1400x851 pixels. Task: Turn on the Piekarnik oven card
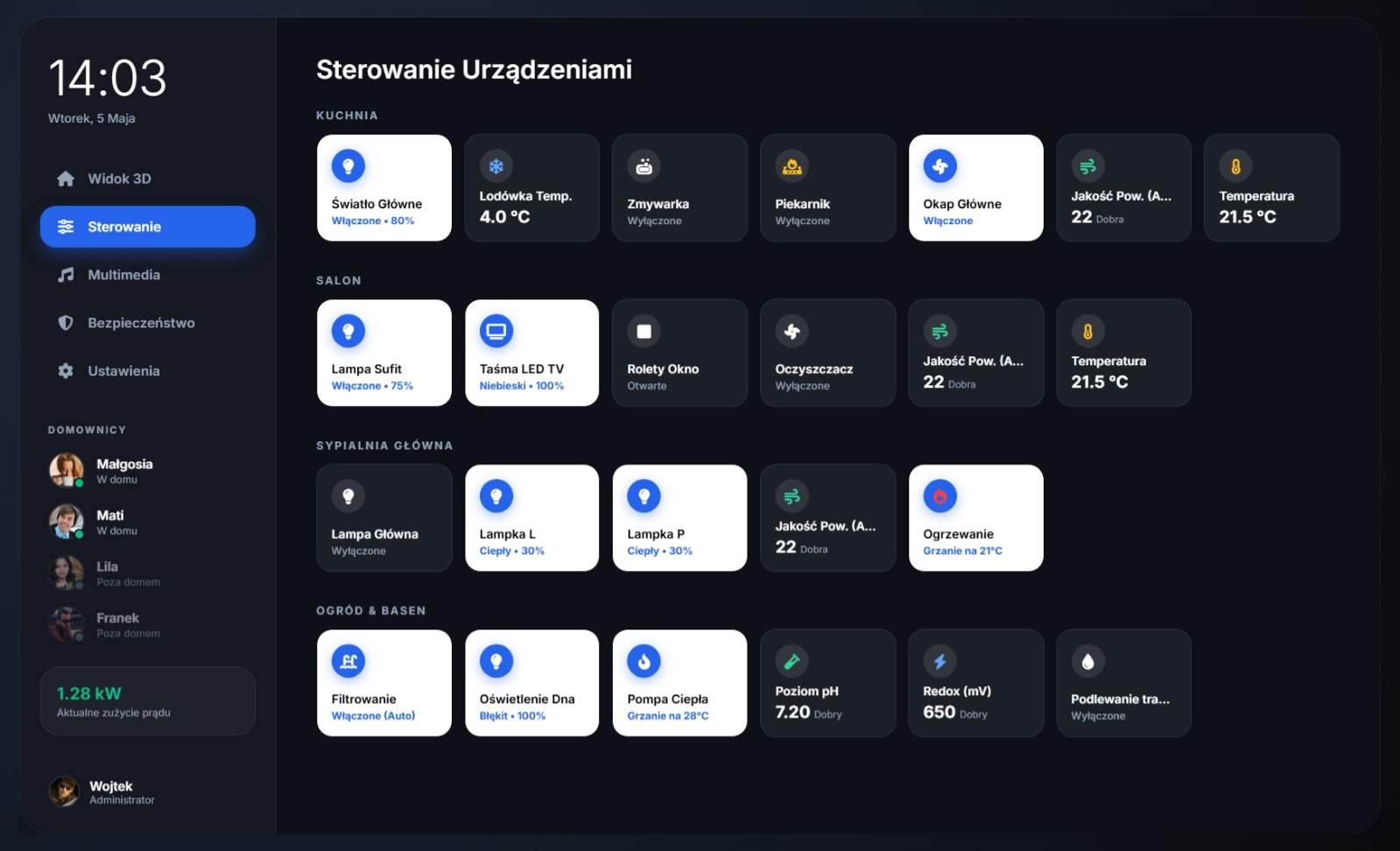coord(827,187)
